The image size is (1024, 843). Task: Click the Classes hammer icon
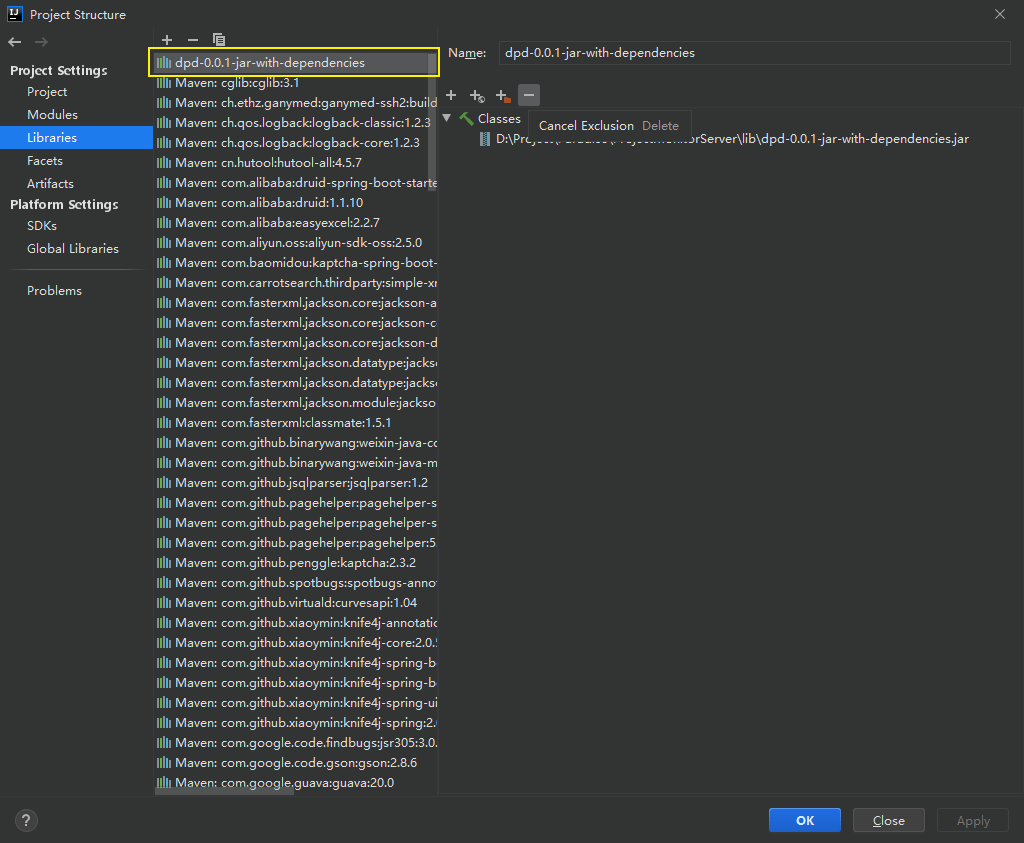click(466, 119)
